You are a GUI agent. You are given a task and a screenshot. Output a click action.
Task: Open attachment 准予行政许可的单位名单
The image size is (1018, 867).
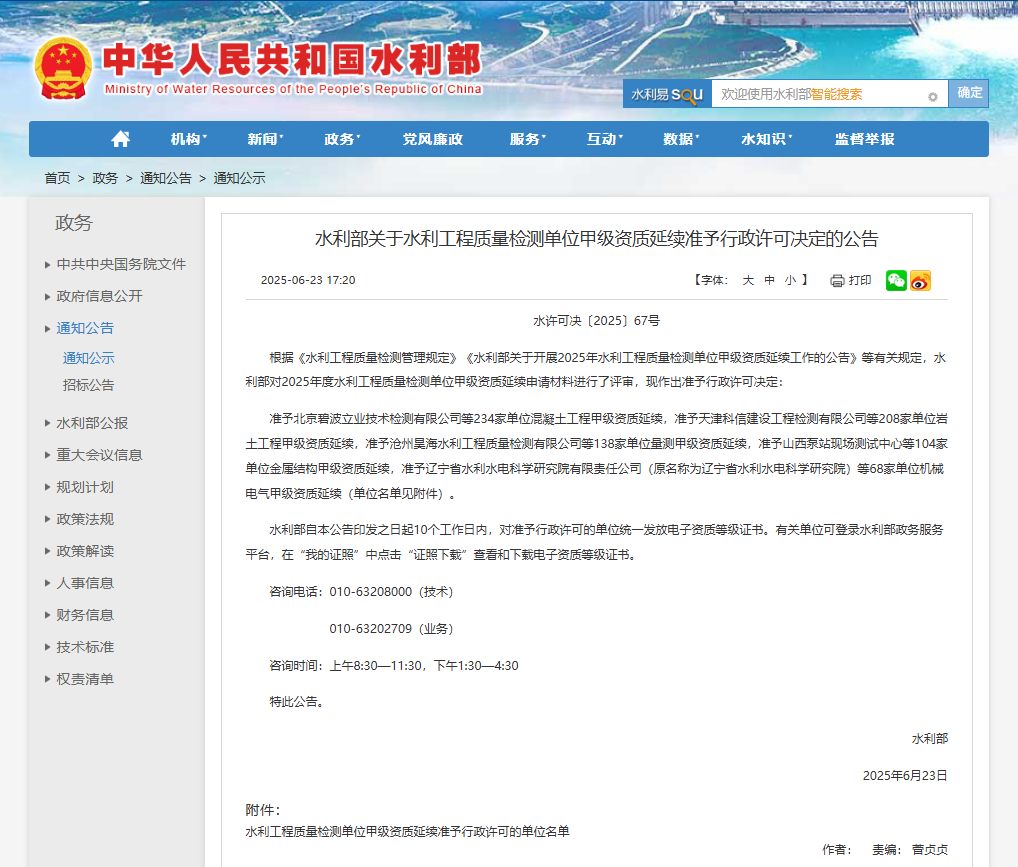click(x=407, y=831)
